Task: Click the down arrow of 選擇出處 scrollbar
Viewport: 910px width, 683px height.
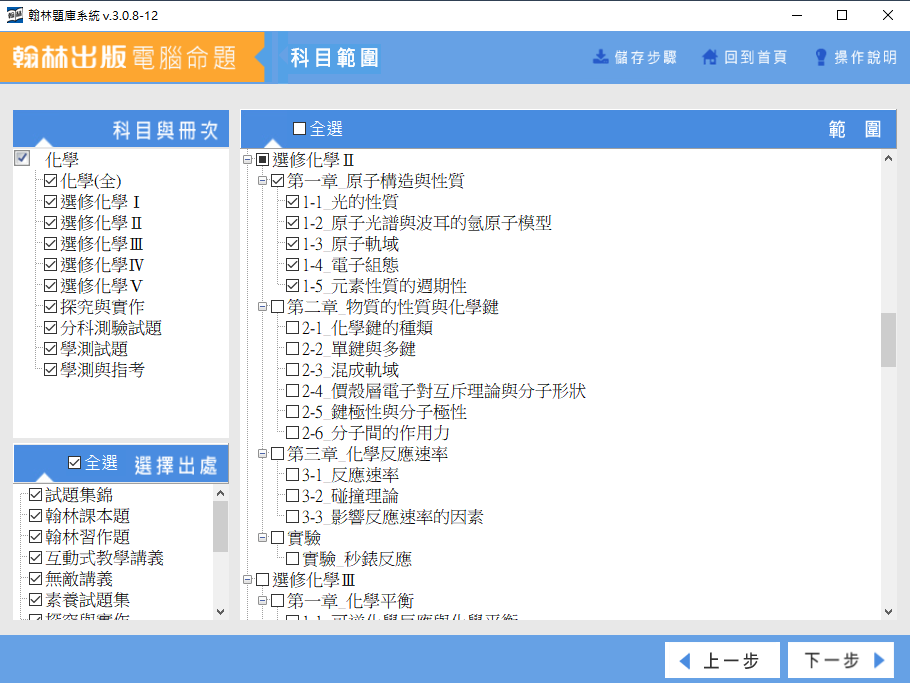Action: 221,612
